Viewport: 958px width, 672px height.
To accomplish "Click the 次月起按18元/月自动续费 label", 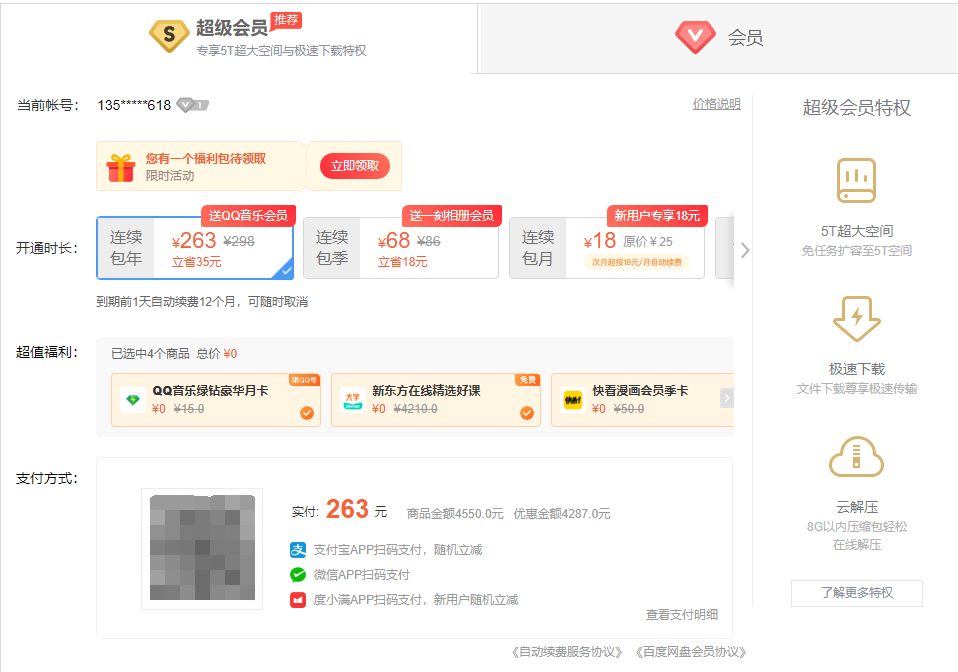I will [x=637, y=262].
